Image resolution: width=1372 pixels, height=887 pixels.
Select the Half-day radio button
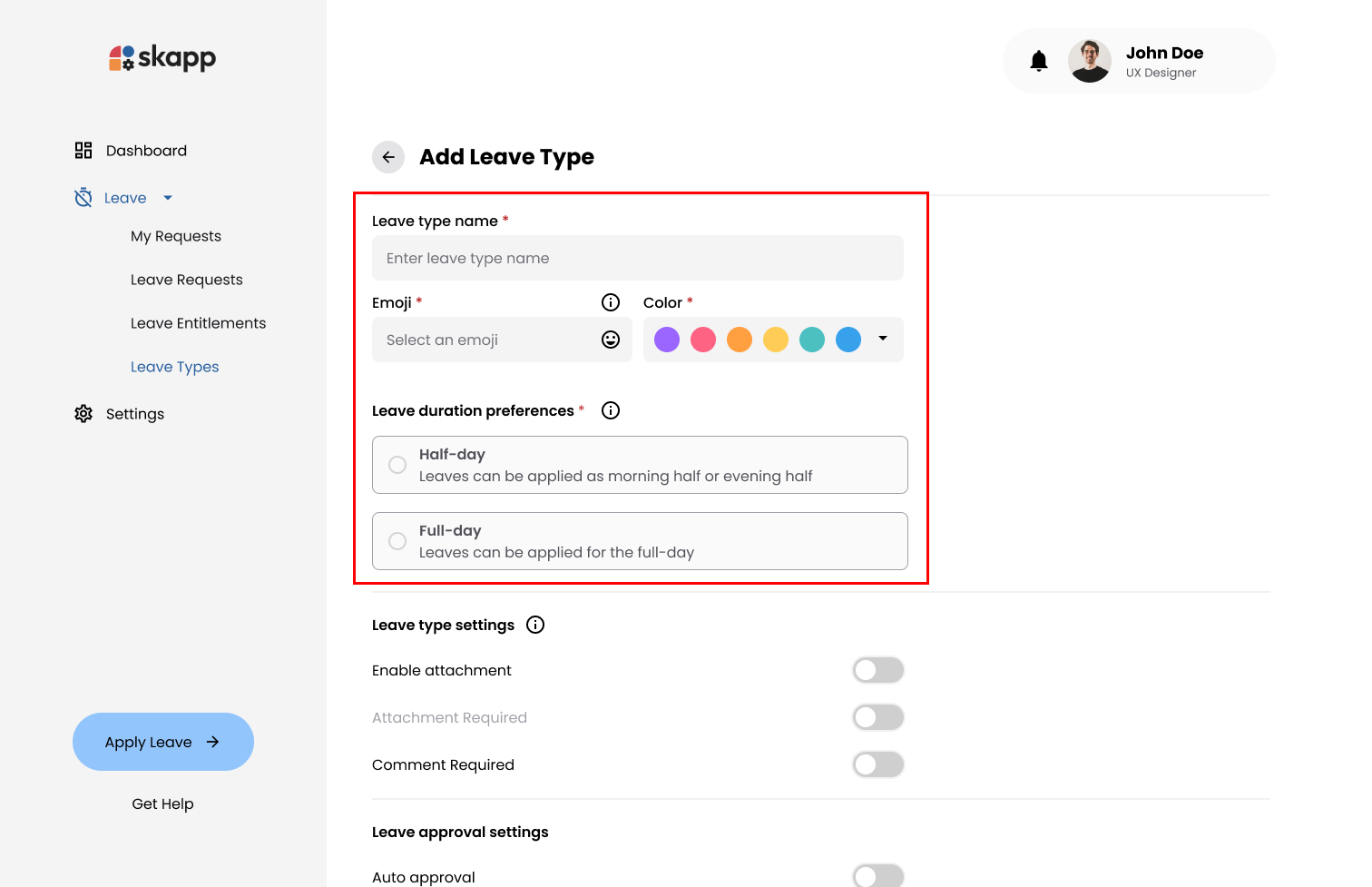click(397, 464)
